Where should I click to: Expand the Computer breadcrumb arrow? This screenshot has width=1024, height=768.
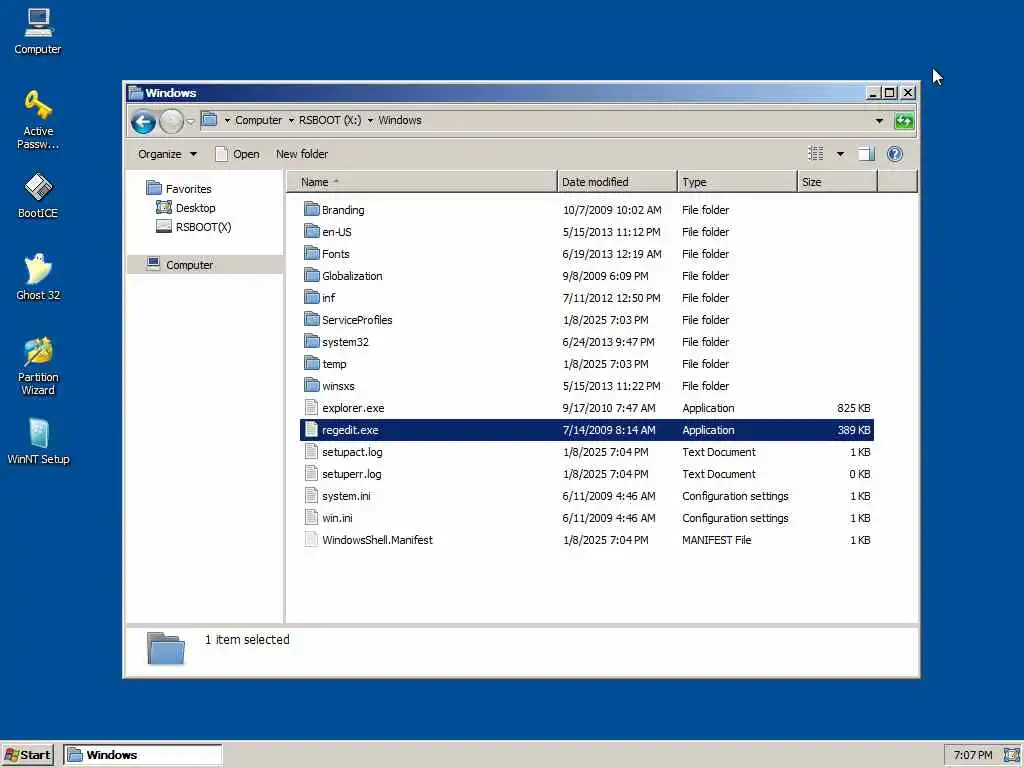point(291,121)
